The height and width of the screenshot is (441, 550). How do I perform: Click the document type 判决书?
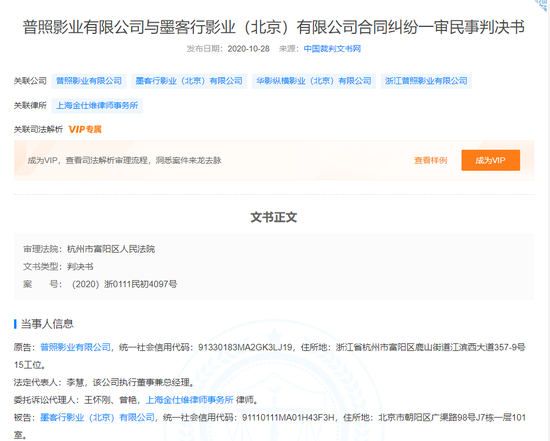click(x=80, y=267)
